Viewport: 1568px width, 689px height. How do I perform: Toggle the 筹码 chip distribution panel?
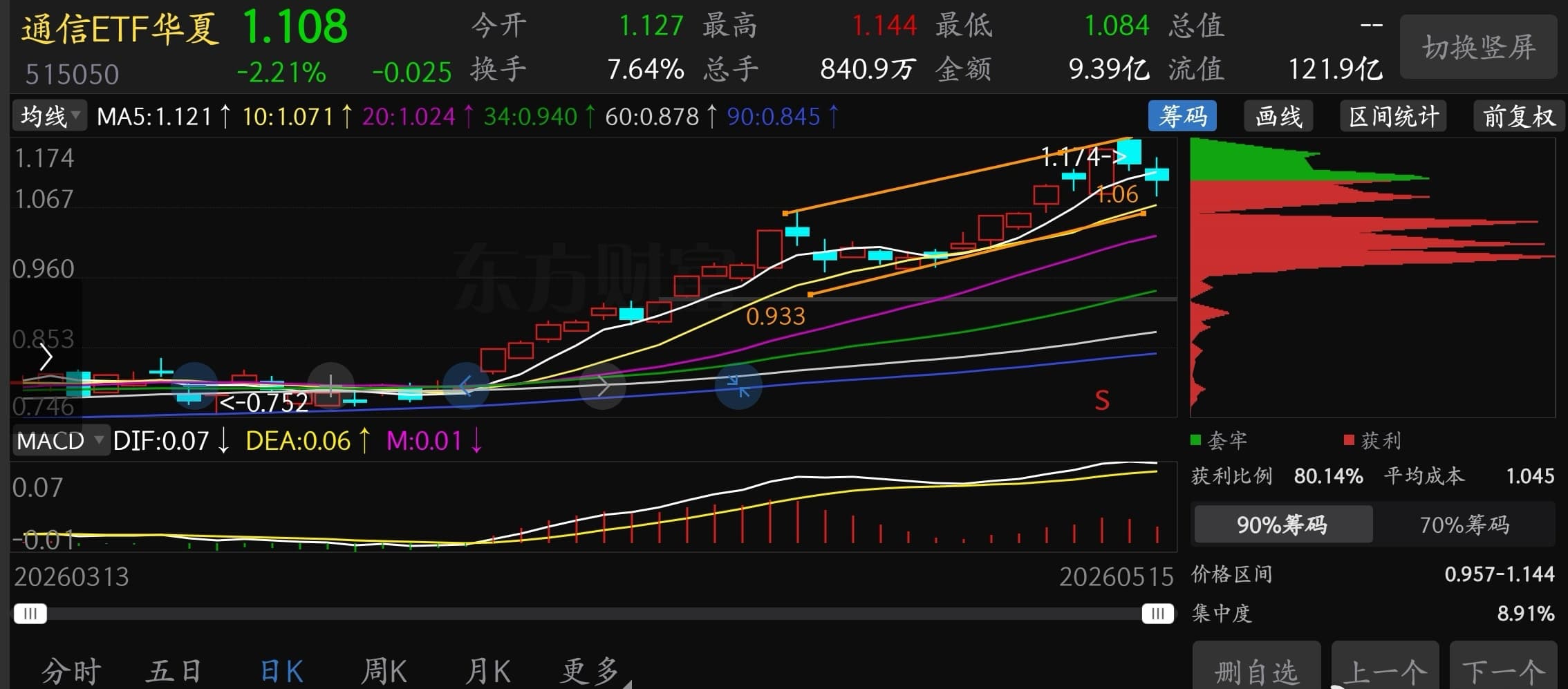click(x=1182, y=116)
